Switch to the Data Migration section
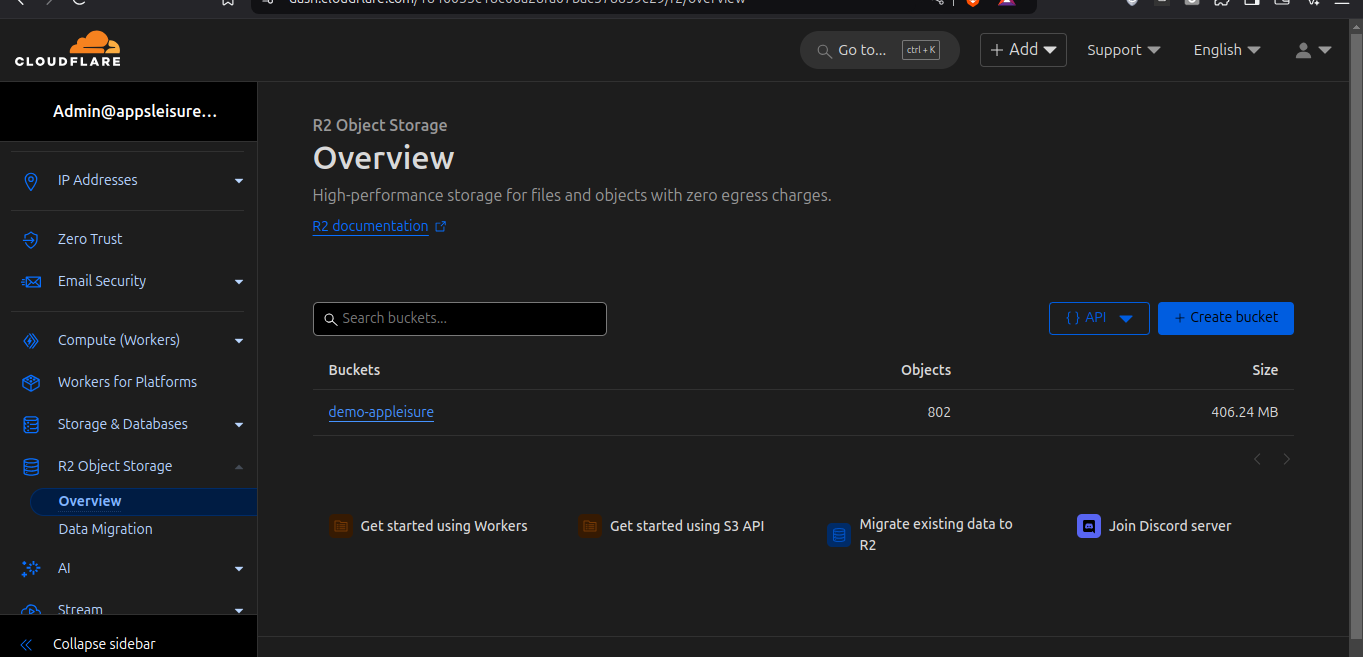 (x=104, y=528)
